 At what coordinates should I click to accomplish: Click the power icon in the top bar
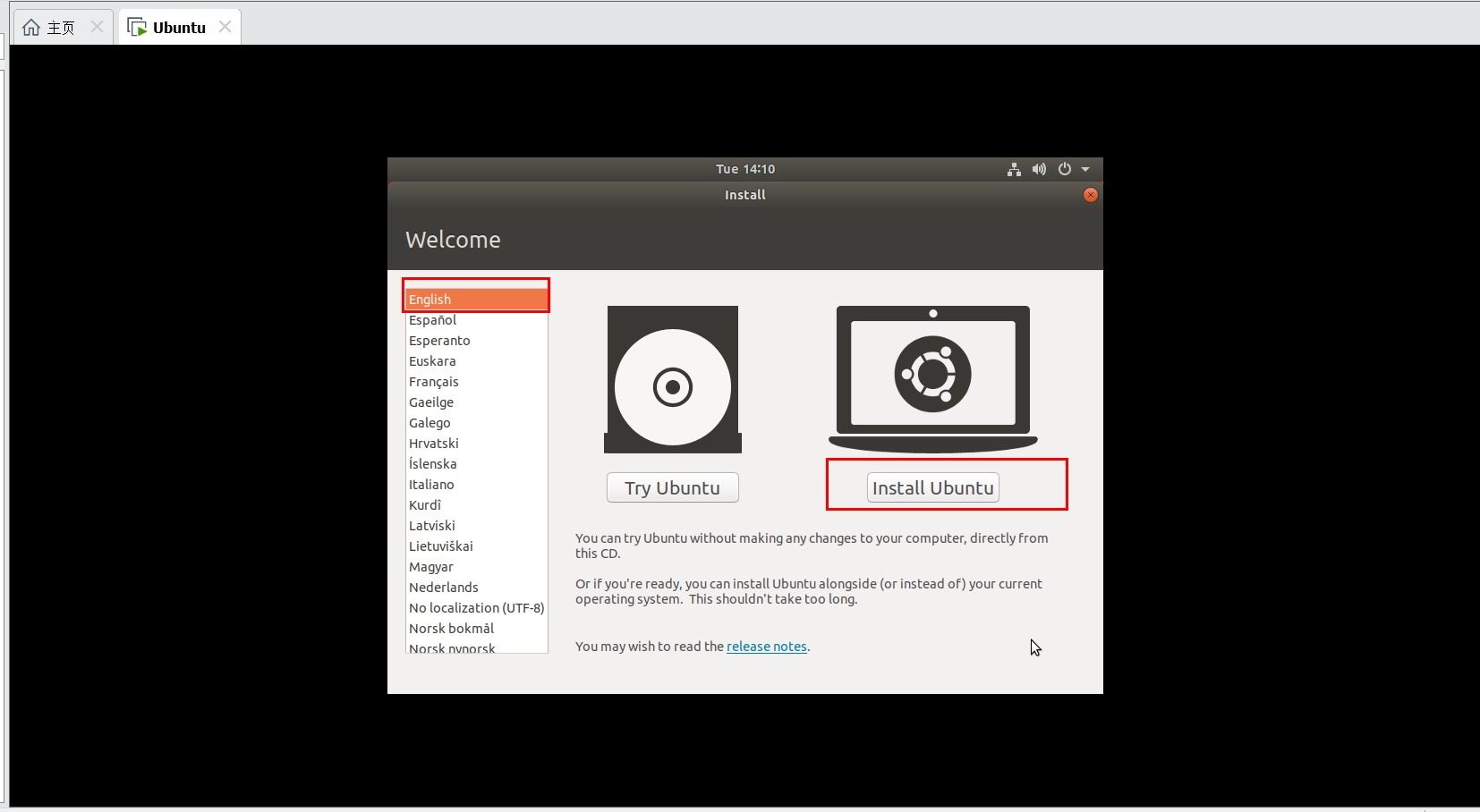[1064, 168]
